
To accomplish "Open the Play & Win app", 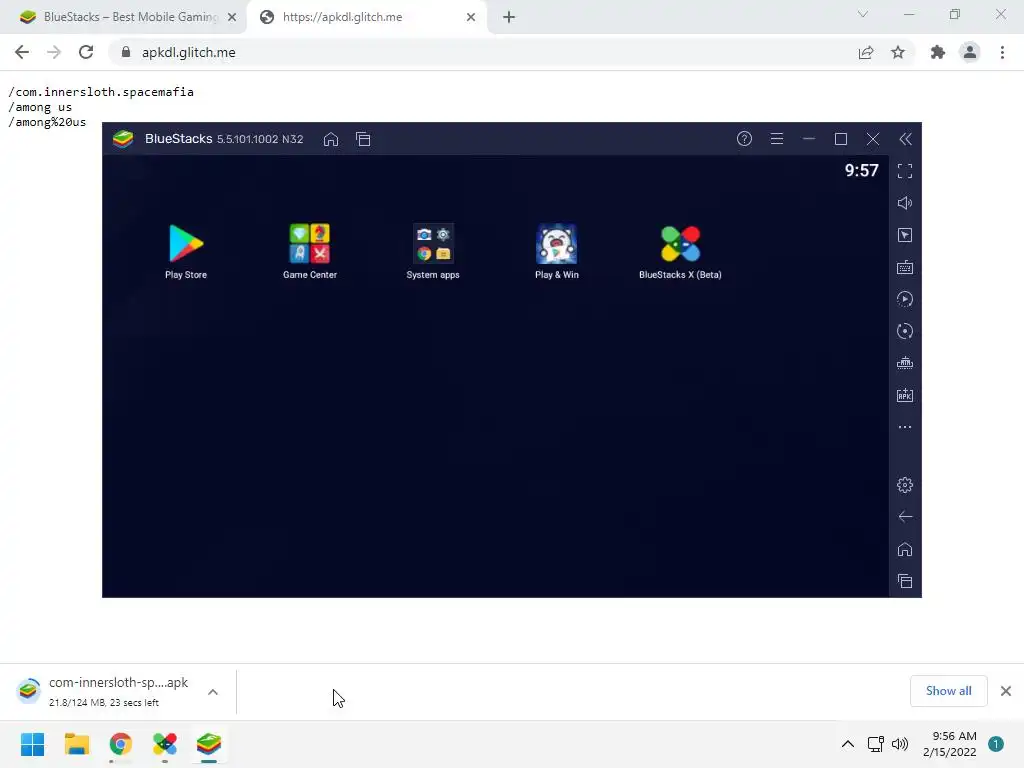I will (556, 251).
